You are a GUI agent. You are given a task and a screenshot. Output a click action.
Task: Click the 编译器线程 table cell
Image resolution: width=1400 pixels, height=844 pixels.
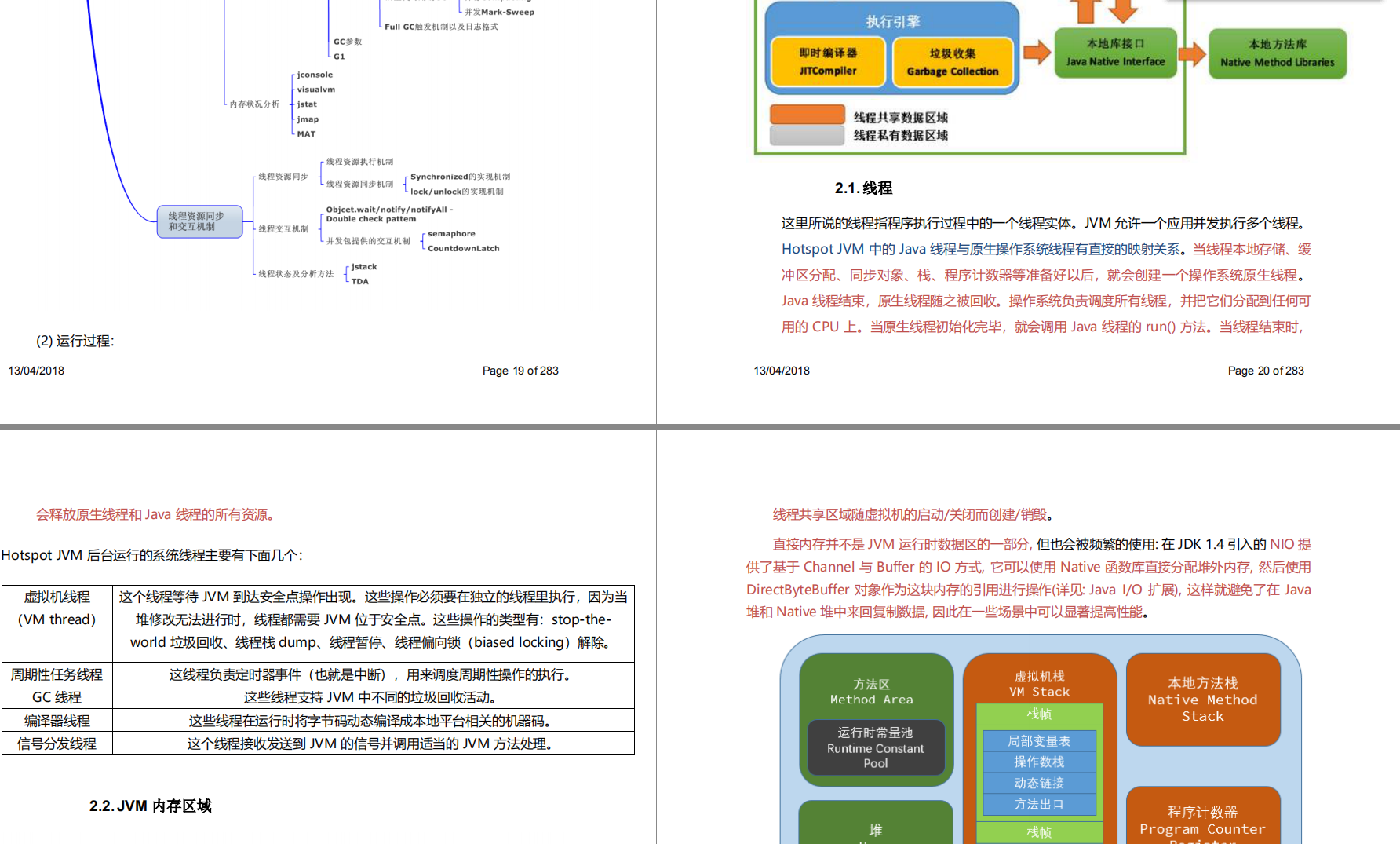[57, 721]
